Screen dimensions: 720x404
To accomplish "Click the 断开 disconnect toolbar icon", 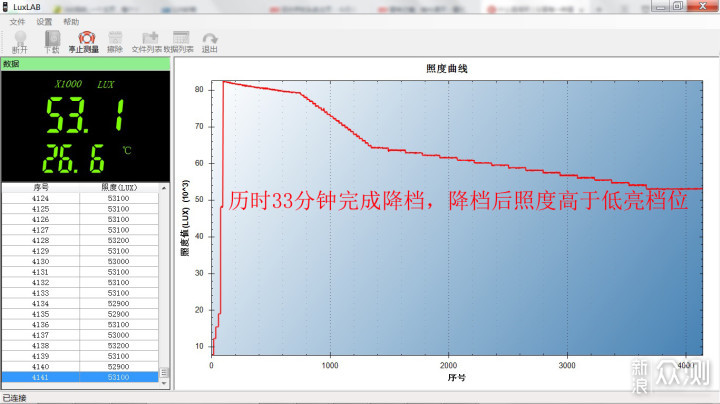I will pos(20,42).
